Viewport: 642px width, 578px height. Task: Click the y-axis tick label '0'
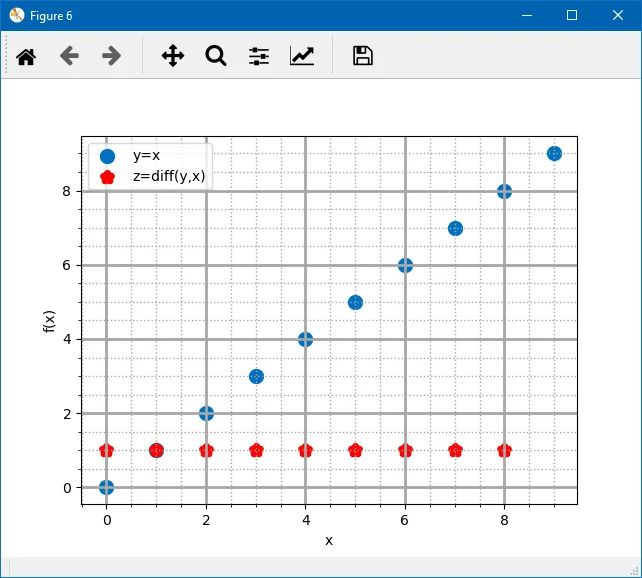click(67, 488)
